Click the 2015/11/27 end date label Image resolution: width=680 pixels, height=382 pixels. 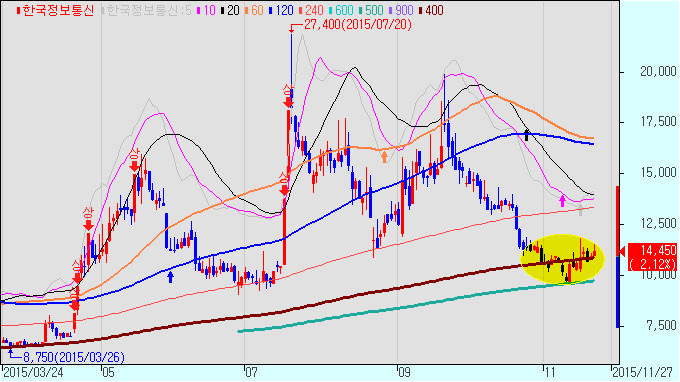click(x=643, y=372)
